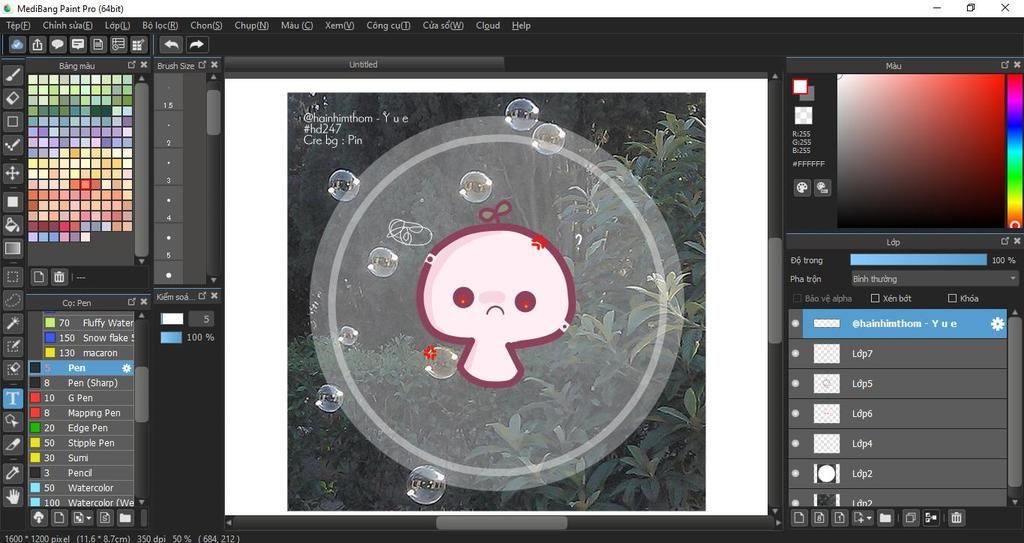The width and height of the screenshot is (1024, 543).
Task: Click the export/share icon in toolbar
Action: pos(37,44)
